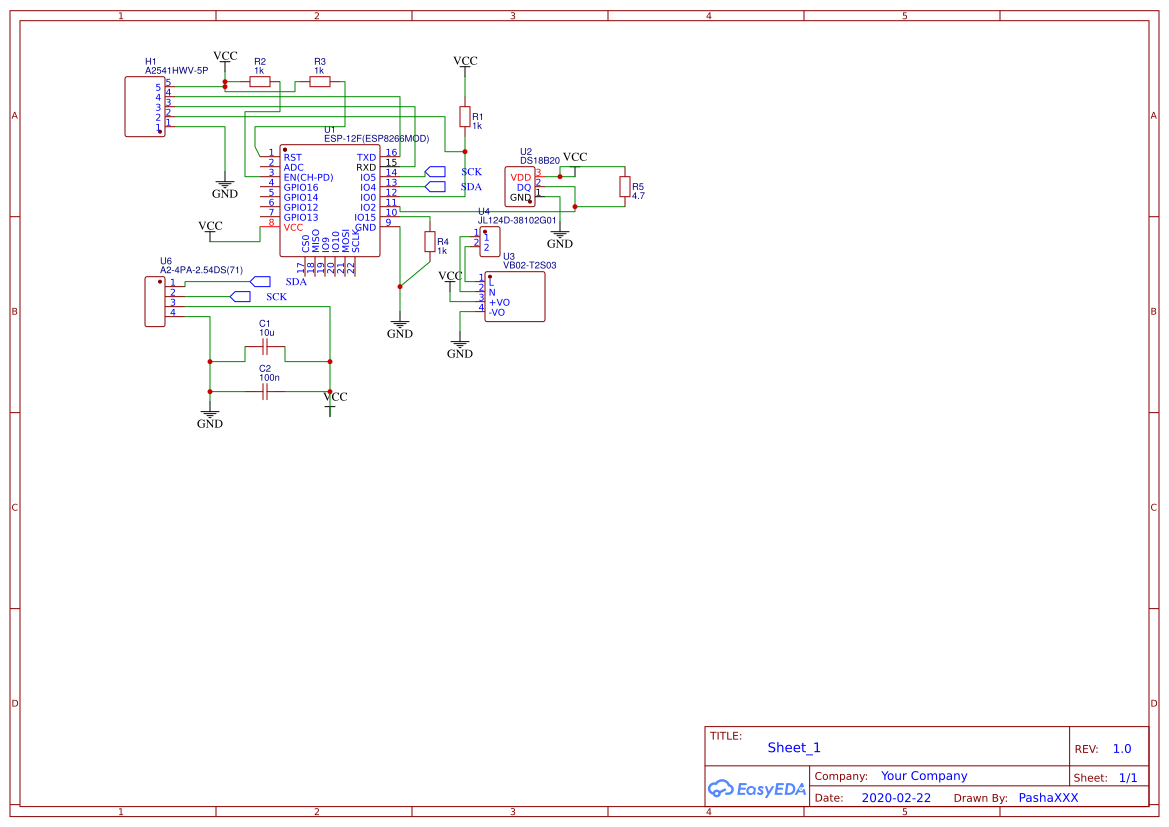
Task: Select the ESP-12F(ESP8266MOD) module U1
Action: 330,200
